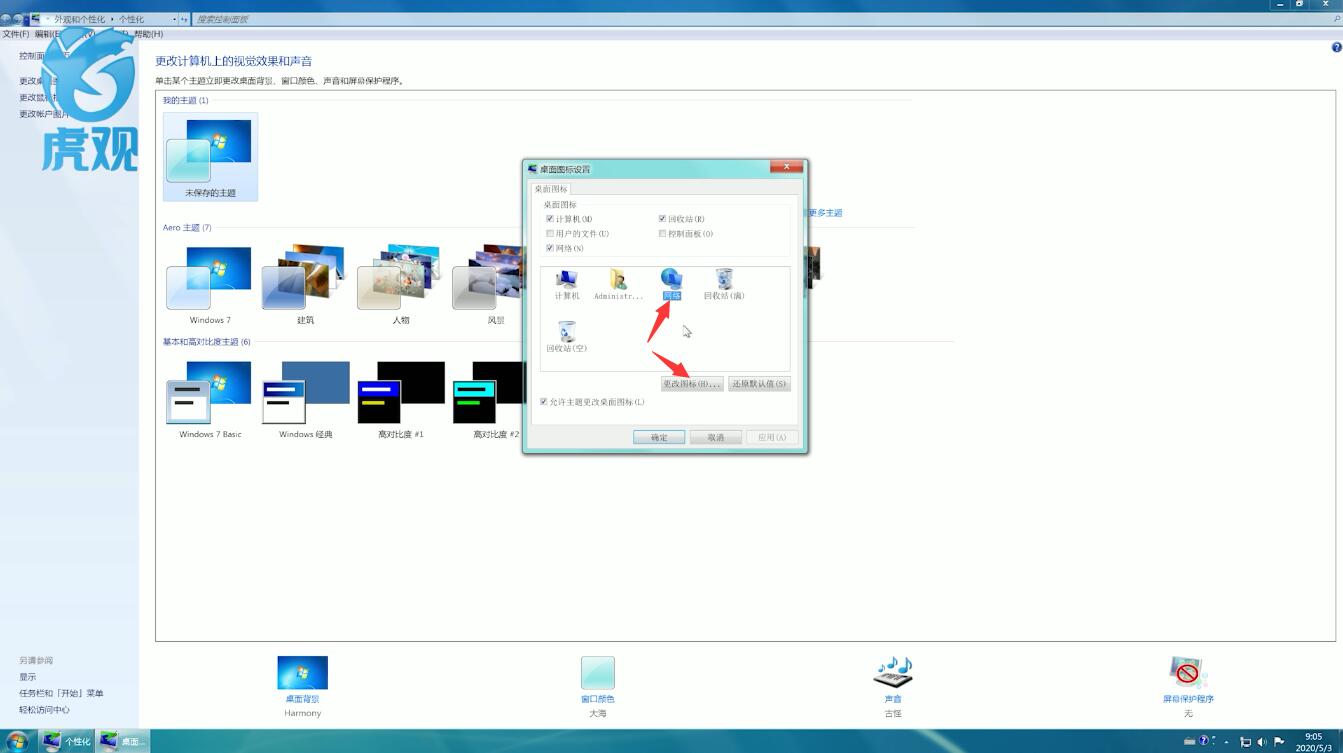
Task: Open the network tray icon
Action: [1246, 742]
